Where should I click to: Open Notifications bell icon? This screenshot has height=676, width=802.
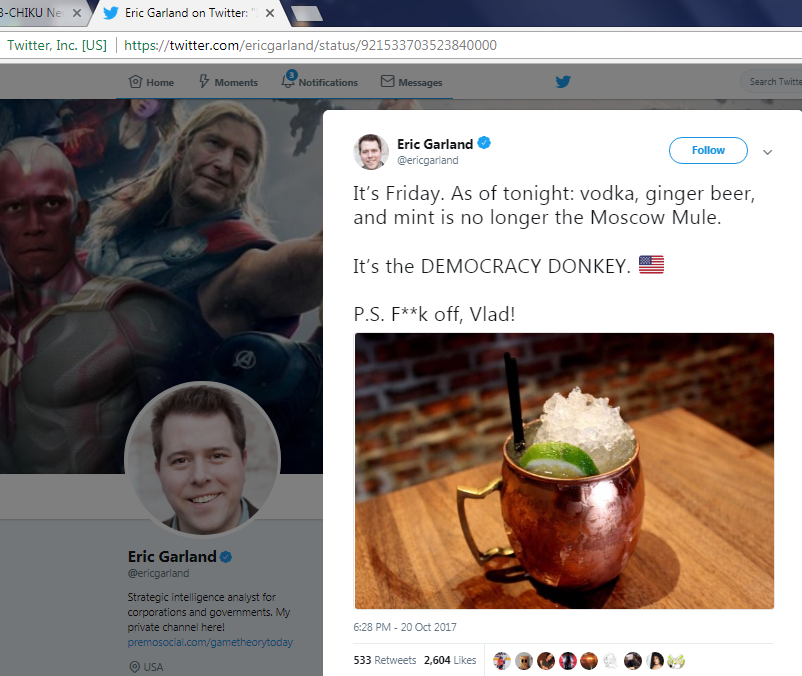(288, 80)
